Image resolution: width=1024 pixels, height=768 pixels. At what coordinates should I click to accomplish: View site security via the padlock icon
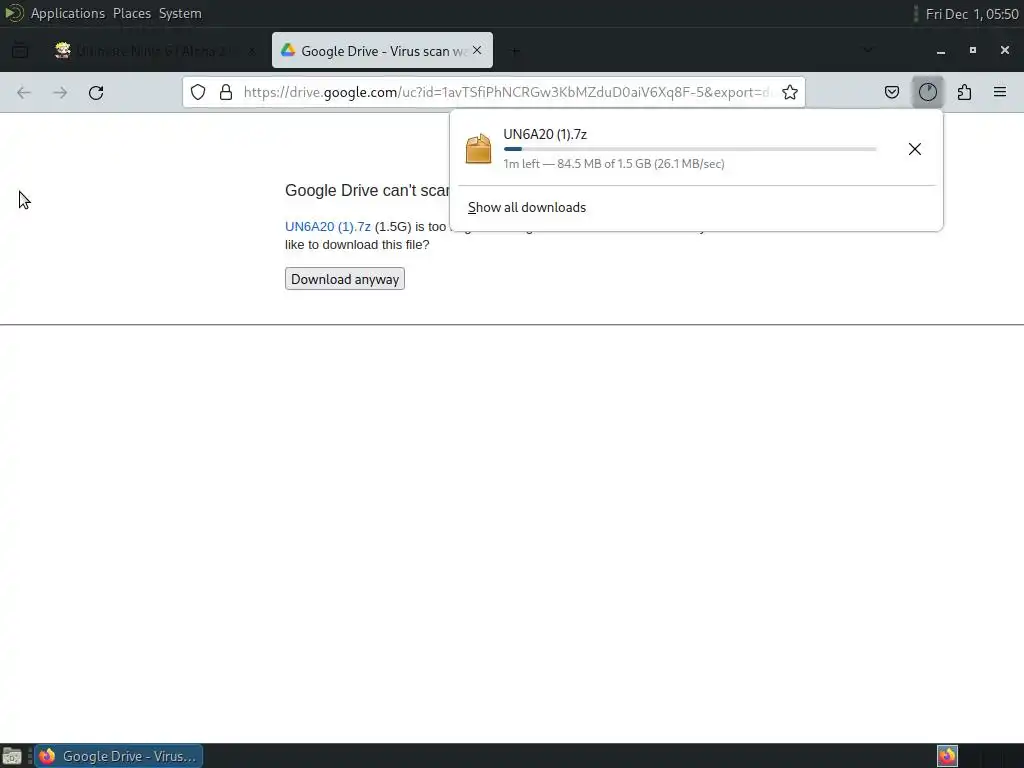pyautogui.click(x=226, y=92)
